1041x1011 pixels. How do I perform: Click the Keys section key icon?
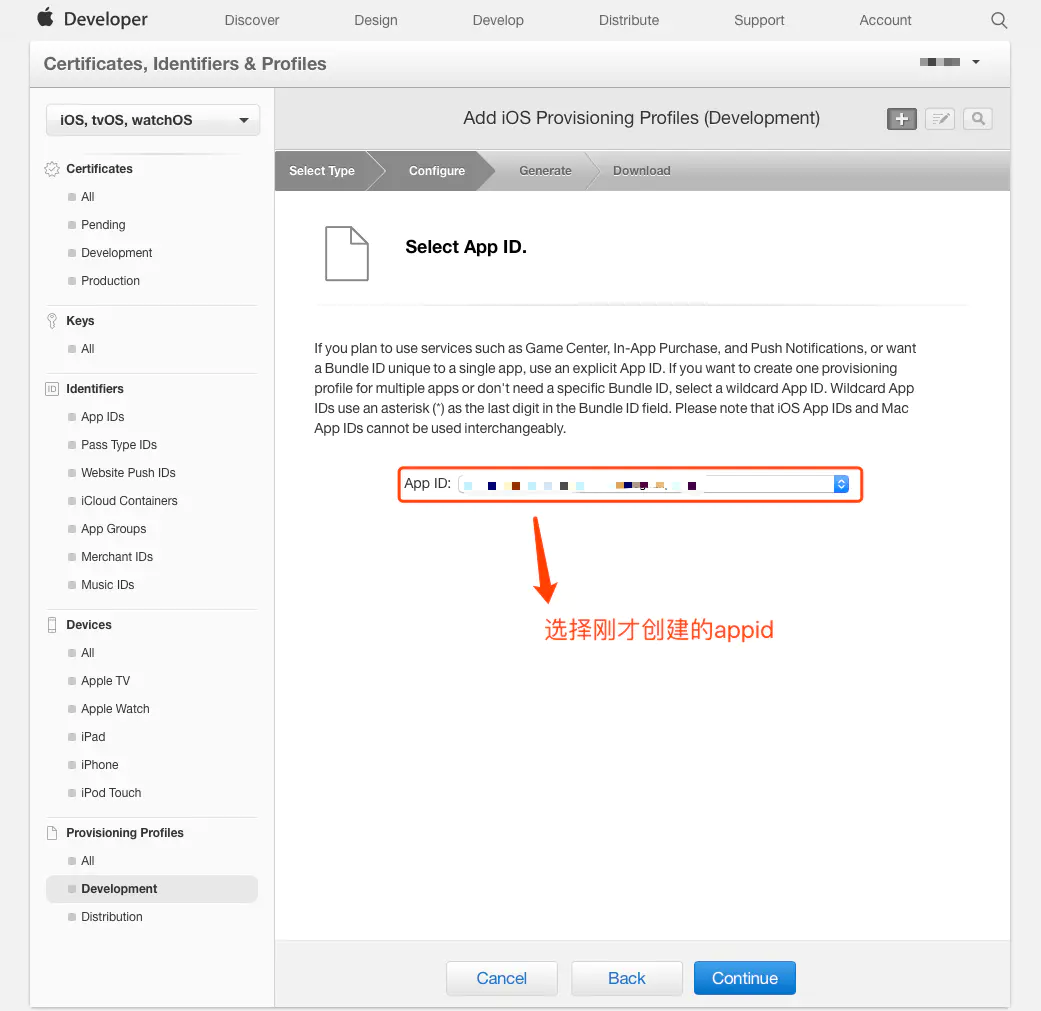(52, 321)
